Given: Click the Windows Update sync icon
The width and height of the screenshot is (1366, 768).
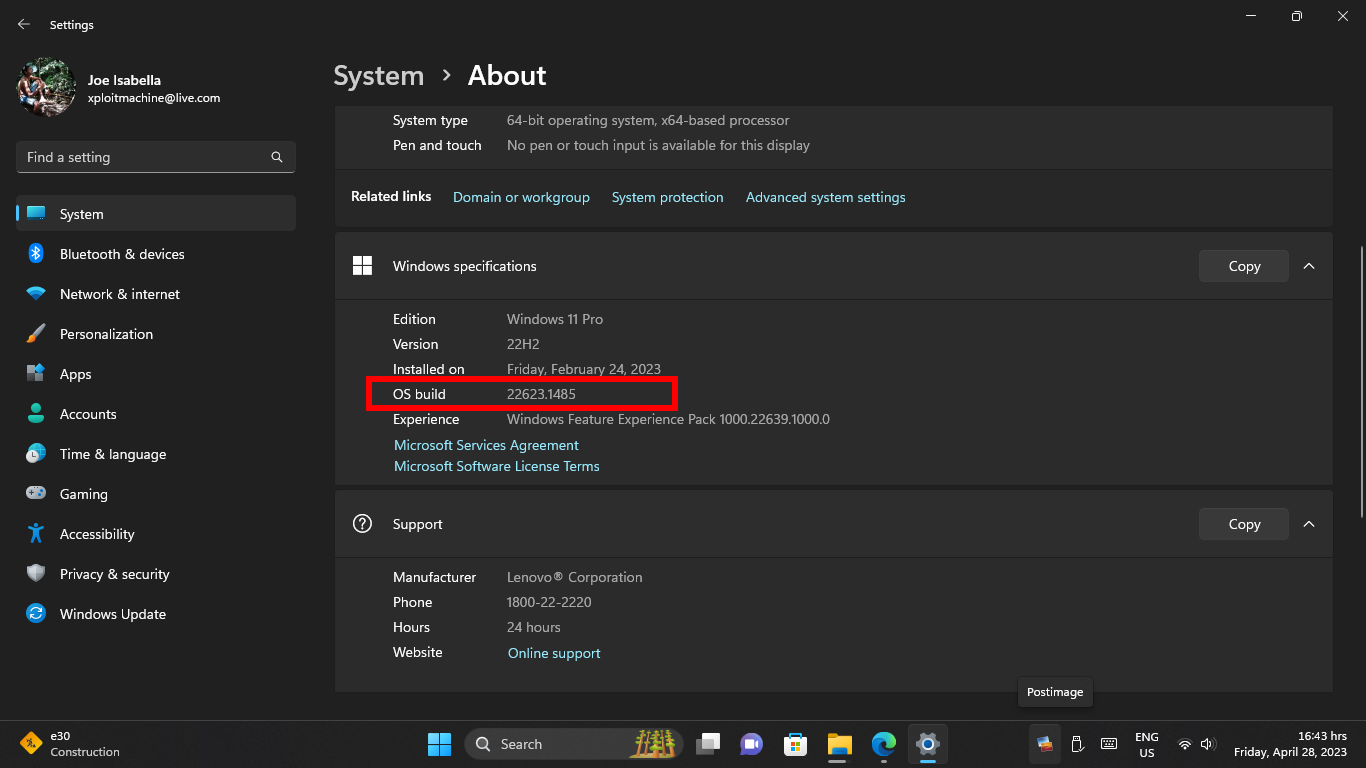Looking at the screenshot, I should (x=36, y=614).
